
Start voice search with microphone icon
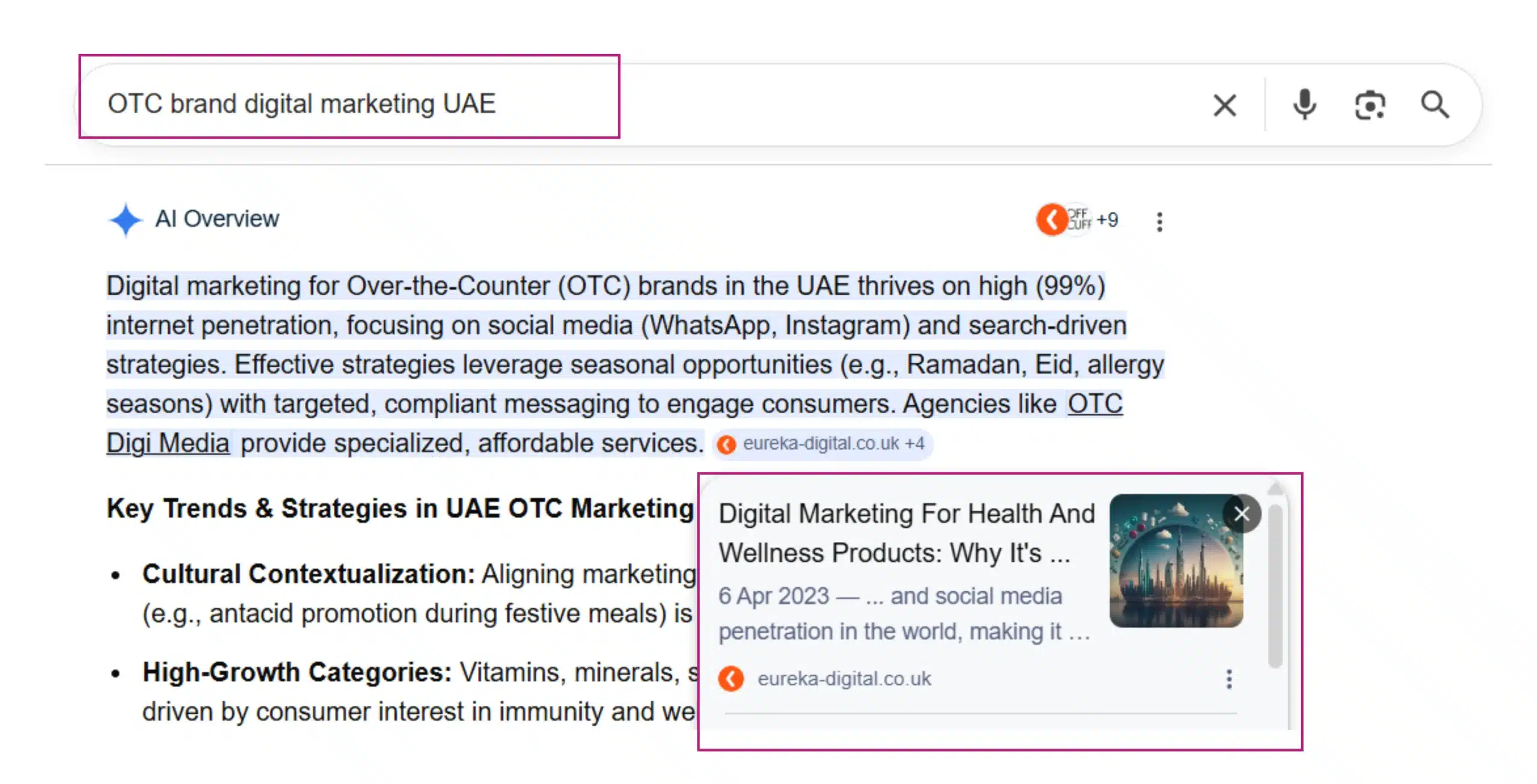click(x=1304, y=105)
